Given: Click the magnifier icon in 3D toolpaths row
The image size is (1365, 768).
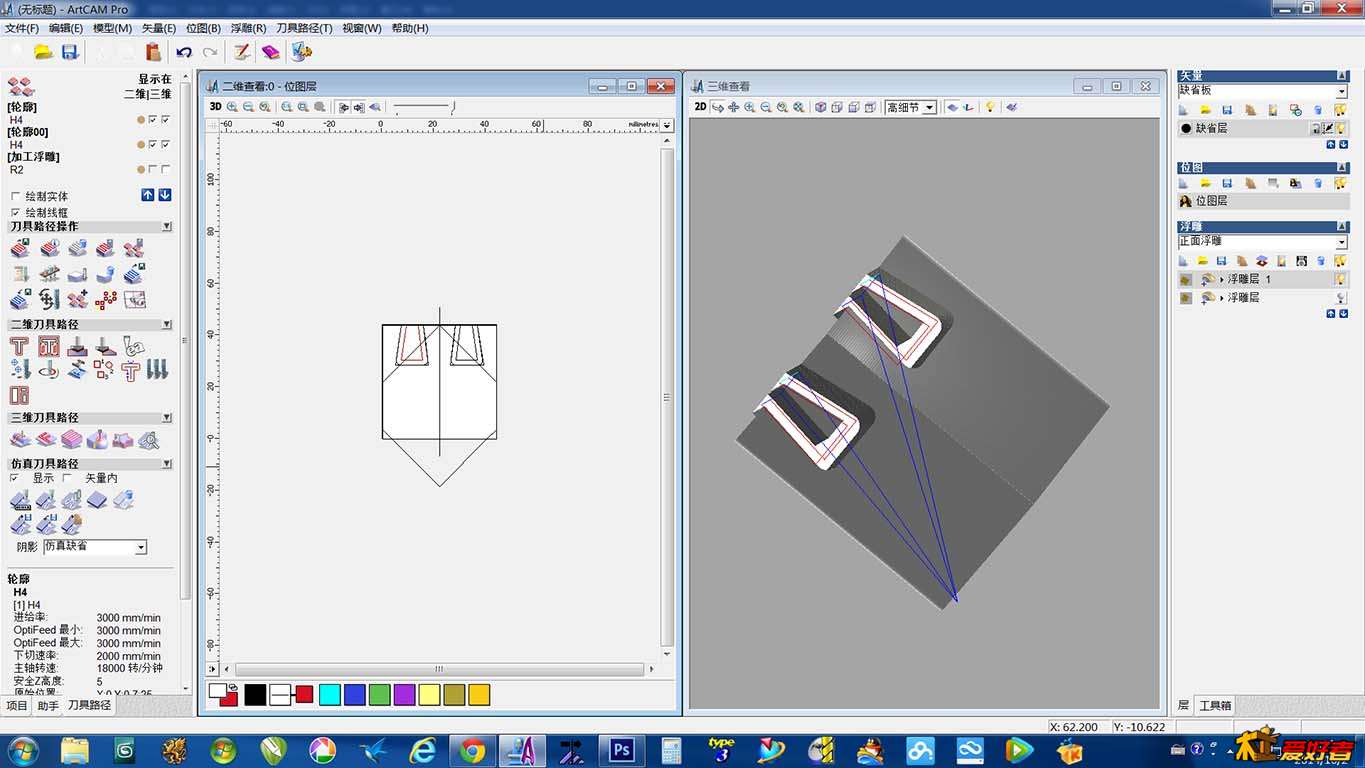Looking at the screenshot, I should pos(148,439).
